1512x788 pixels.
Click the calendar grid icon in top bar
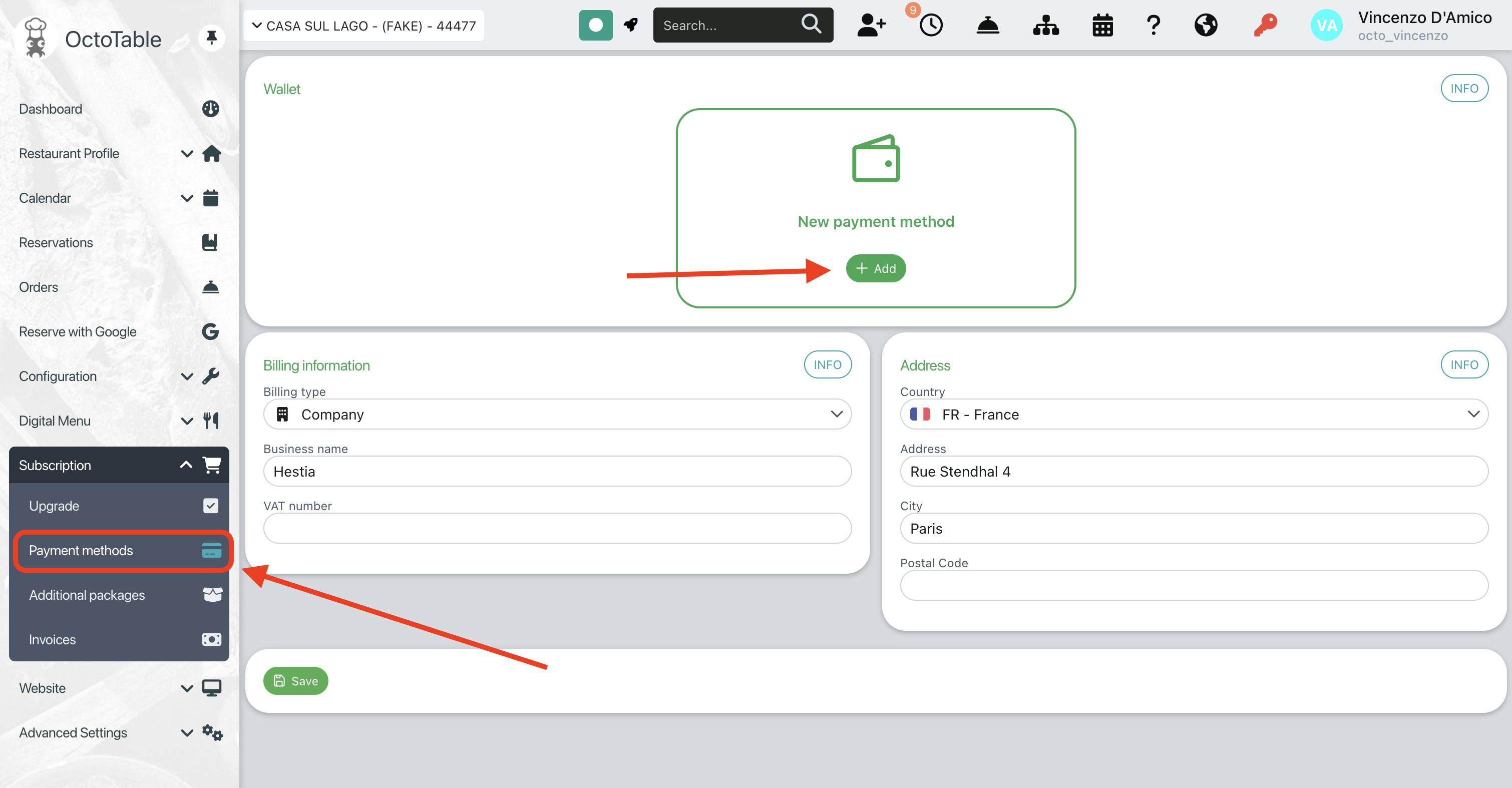[x=1102, y=25]
